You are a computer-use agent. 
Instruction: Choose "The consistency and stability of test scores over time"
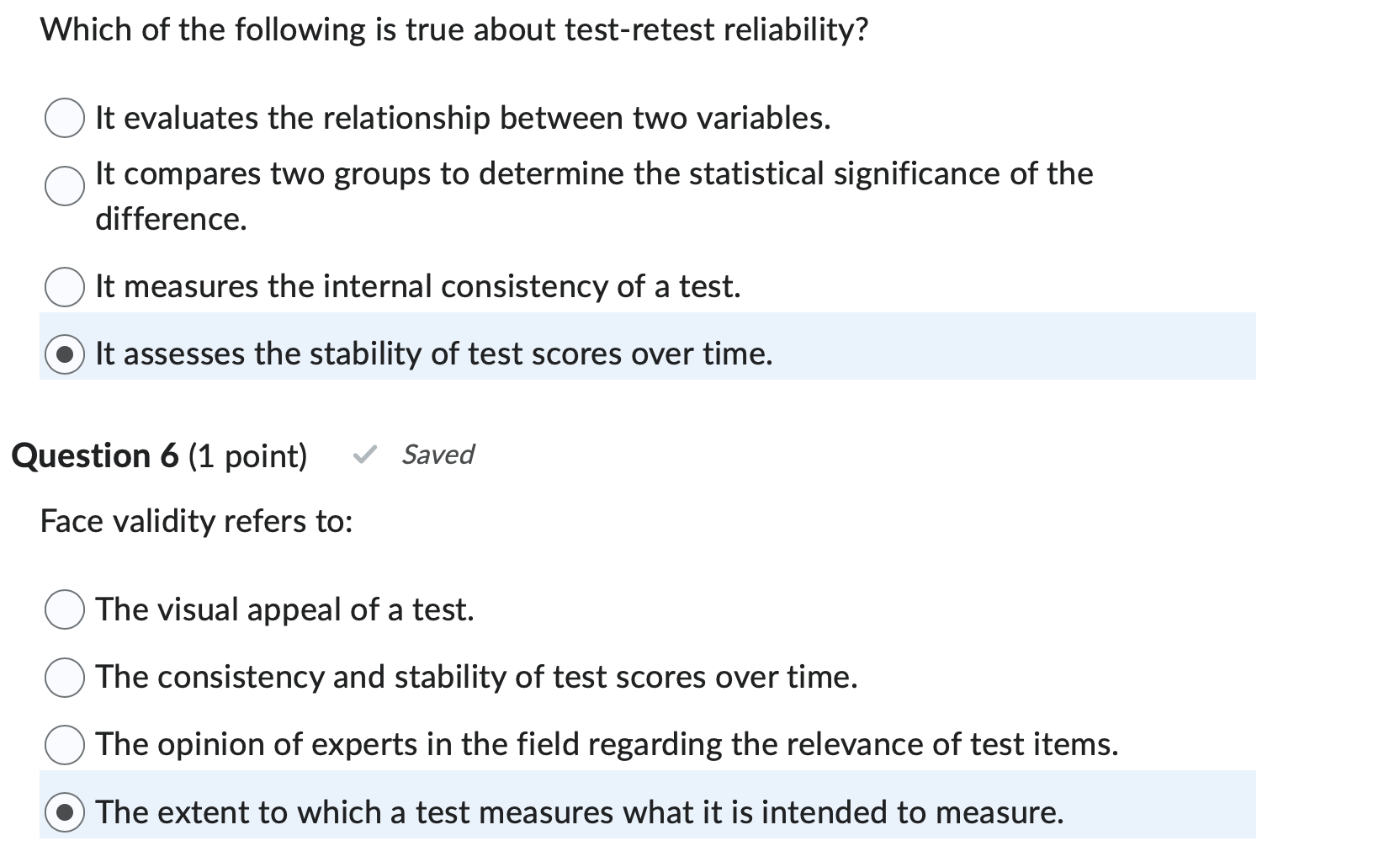point(64,677)
